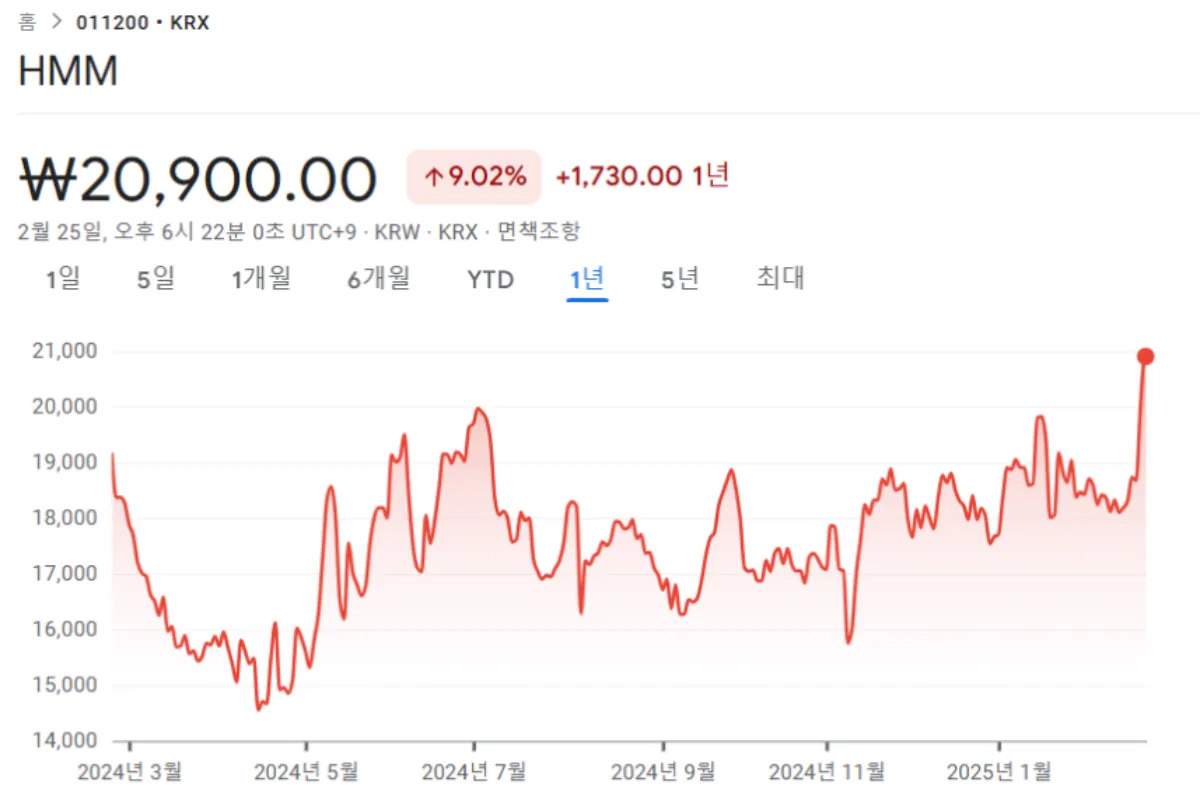The height and width of the screenshot is (810, 1200).
Task: Click the breadcrumb chevron after 홈
Action: [x=58, y=21]
